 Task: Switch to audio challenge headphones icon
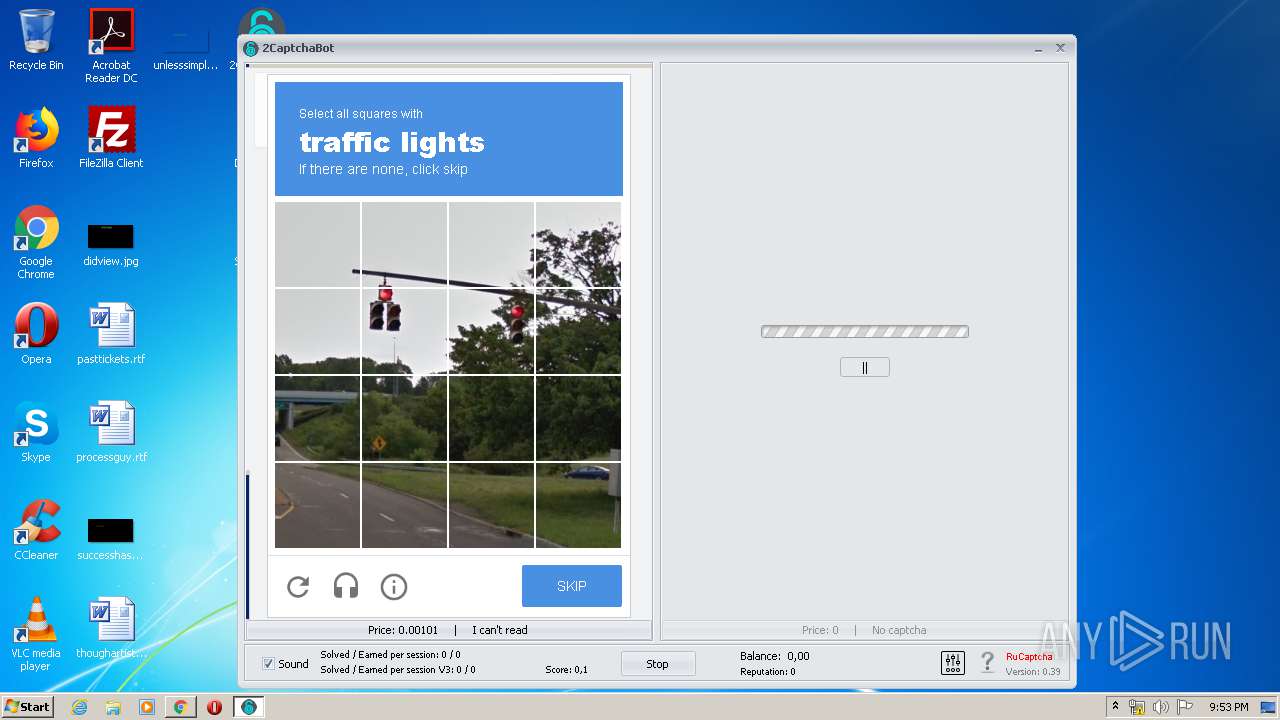346,587
